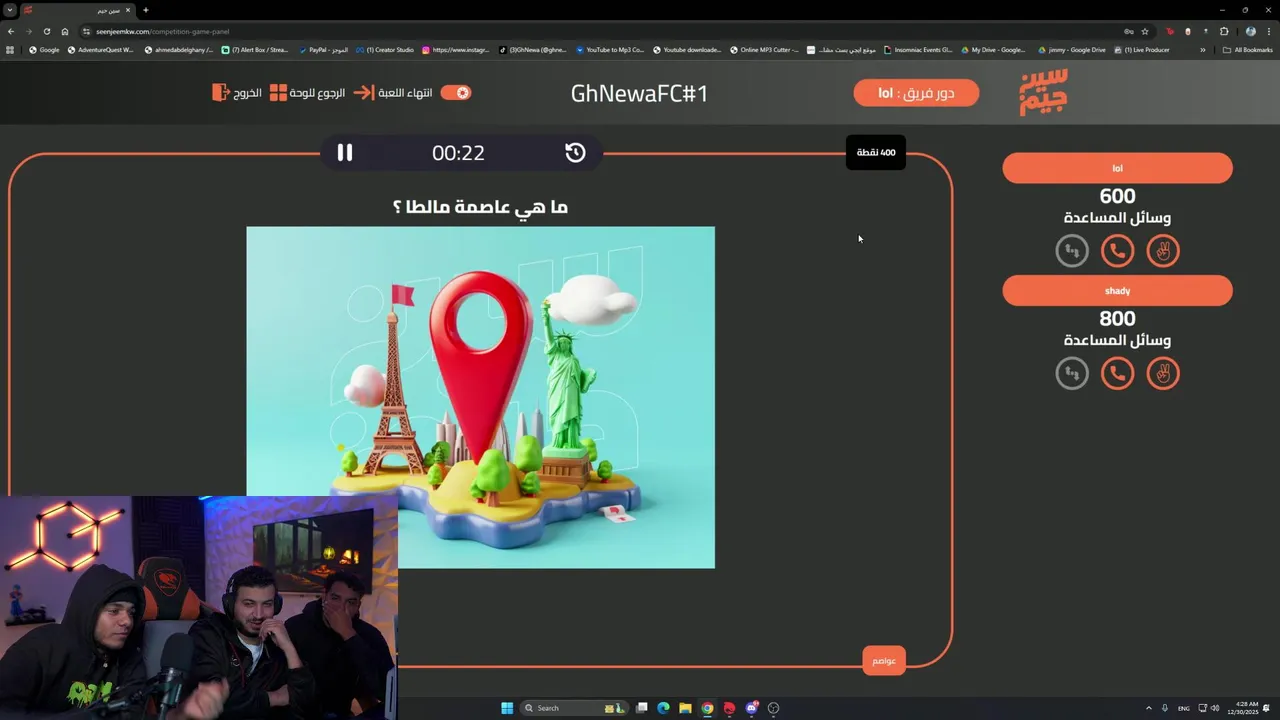
Task: Click shady team's score 800
Action: 1117,319
